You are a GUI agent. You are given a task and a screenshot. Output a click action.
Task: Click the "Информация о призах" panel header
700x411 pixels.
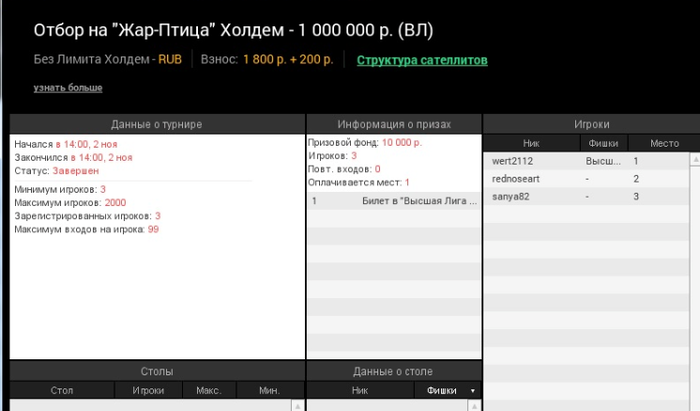point(394,124)
